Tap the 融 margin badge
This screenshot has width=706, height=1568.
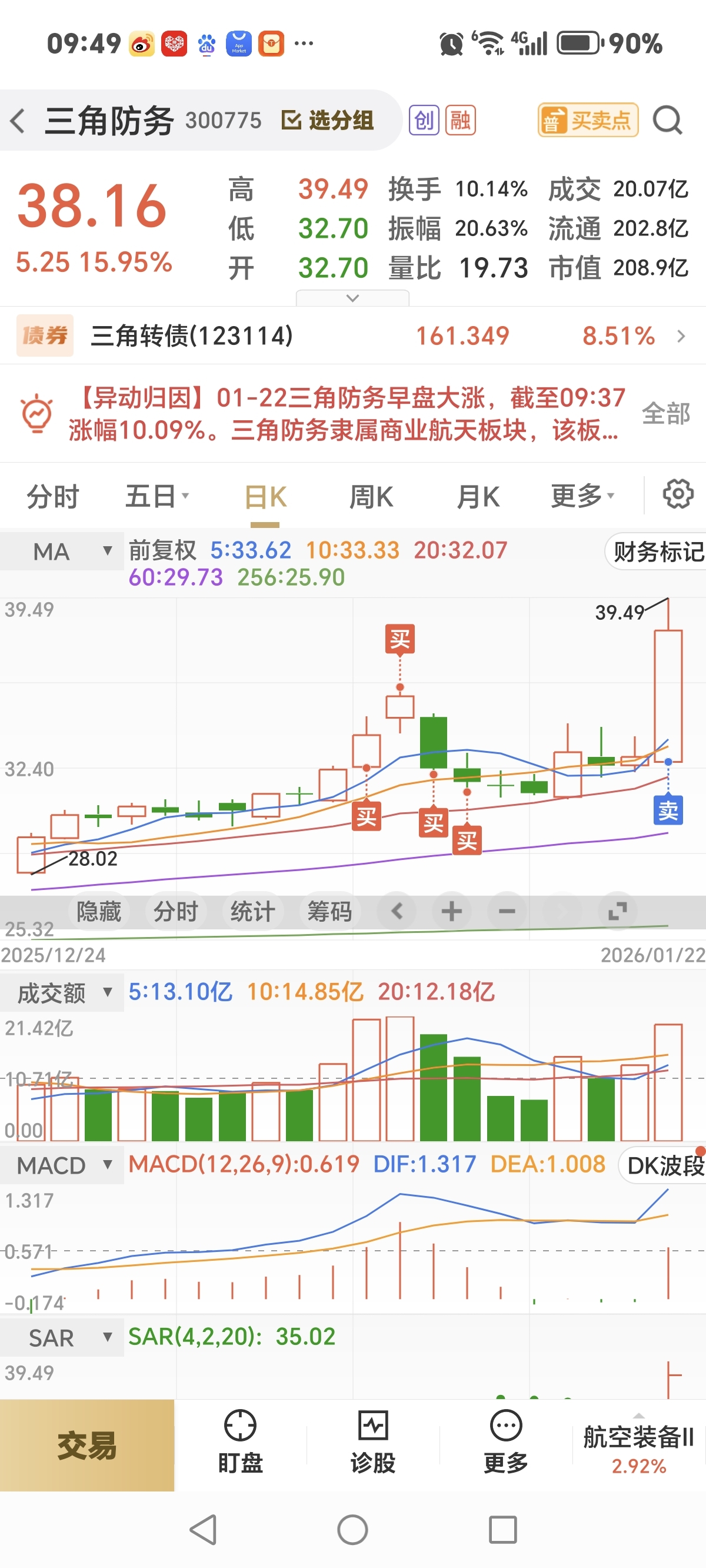click(x=460, y=120)
